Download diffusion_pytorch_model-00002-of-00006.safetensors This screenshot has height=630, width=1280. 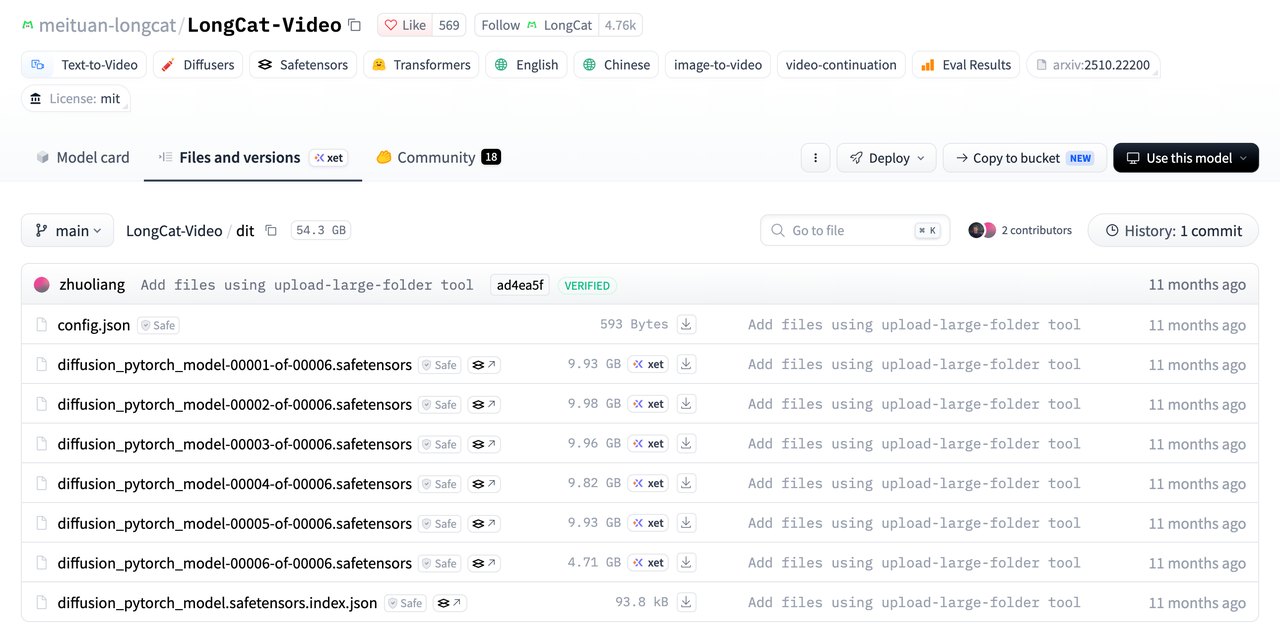686,404
